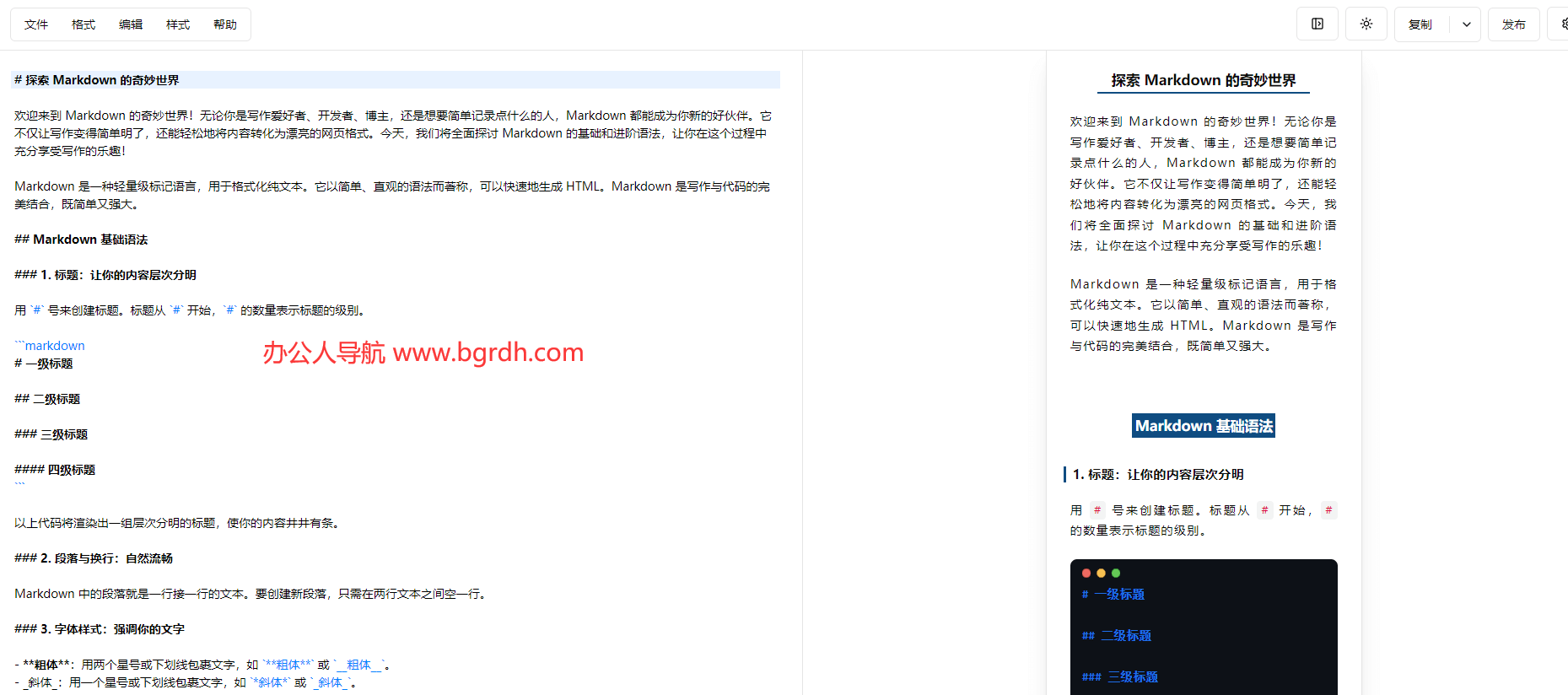Click the green dot on the code block
The height and width of the screenshot is (695, 1568).
(x=1116, y=574)
